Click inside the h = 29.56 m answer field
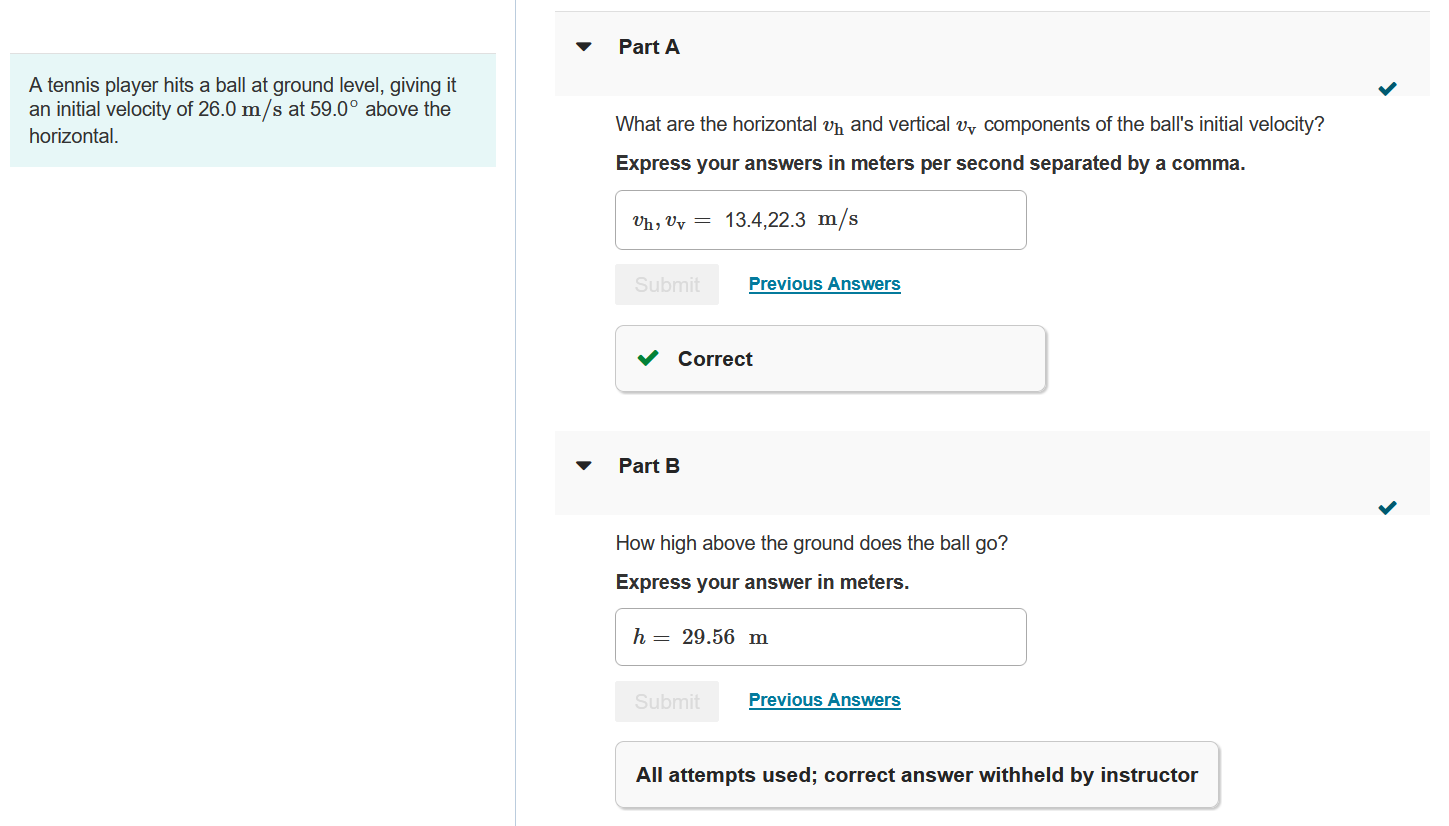Viewport: 1449px width, 826px height. (x=820, y=637)
